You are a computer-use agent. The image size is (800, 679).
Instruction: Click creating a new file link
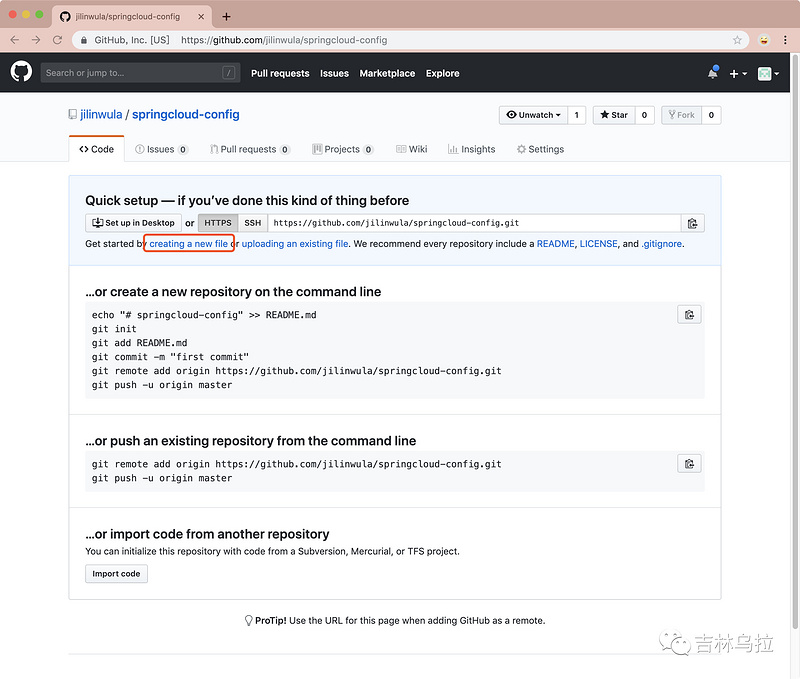[188, 244]
